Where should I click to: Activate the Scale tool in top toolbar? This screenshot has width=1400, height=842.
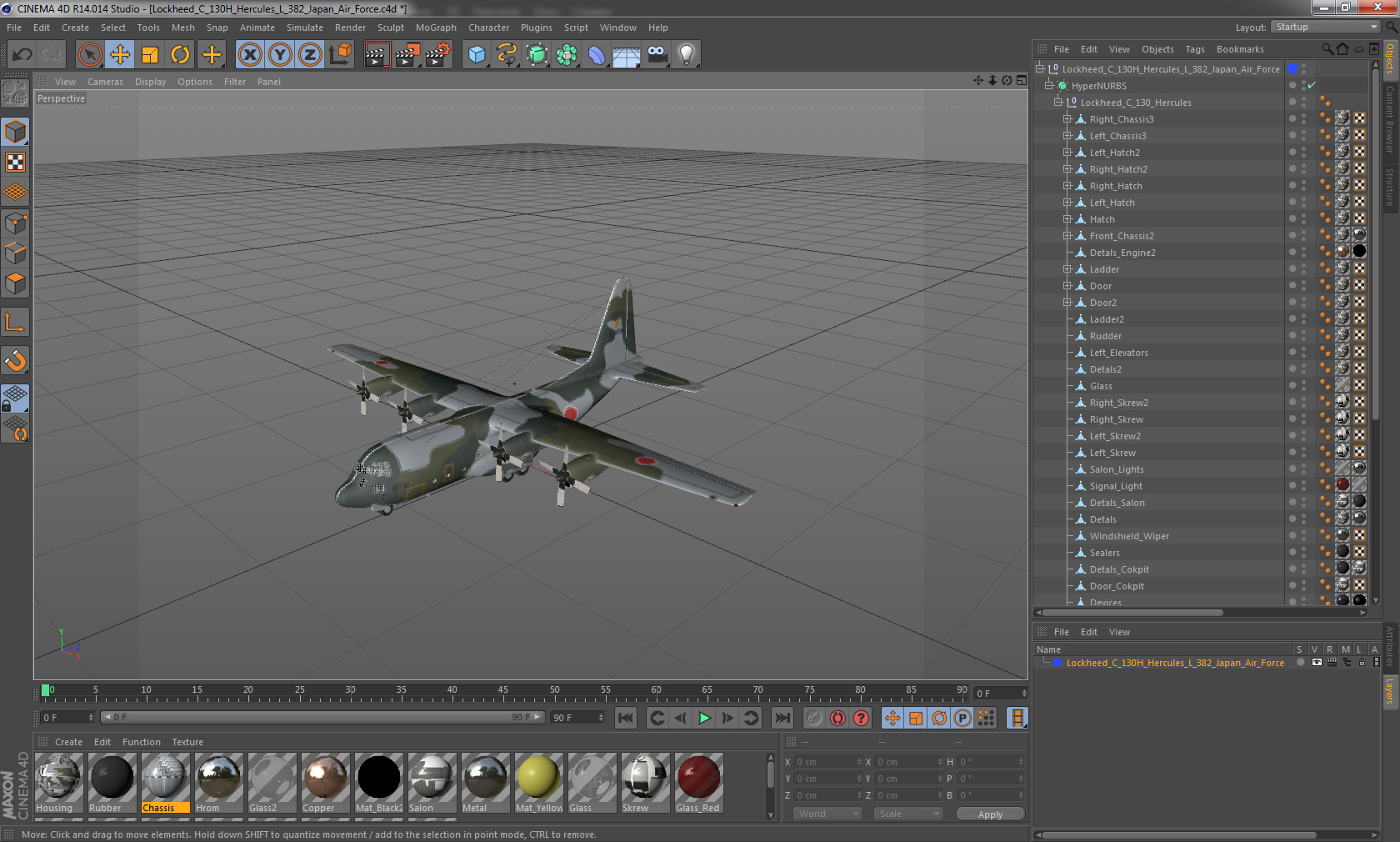[150, 55]
